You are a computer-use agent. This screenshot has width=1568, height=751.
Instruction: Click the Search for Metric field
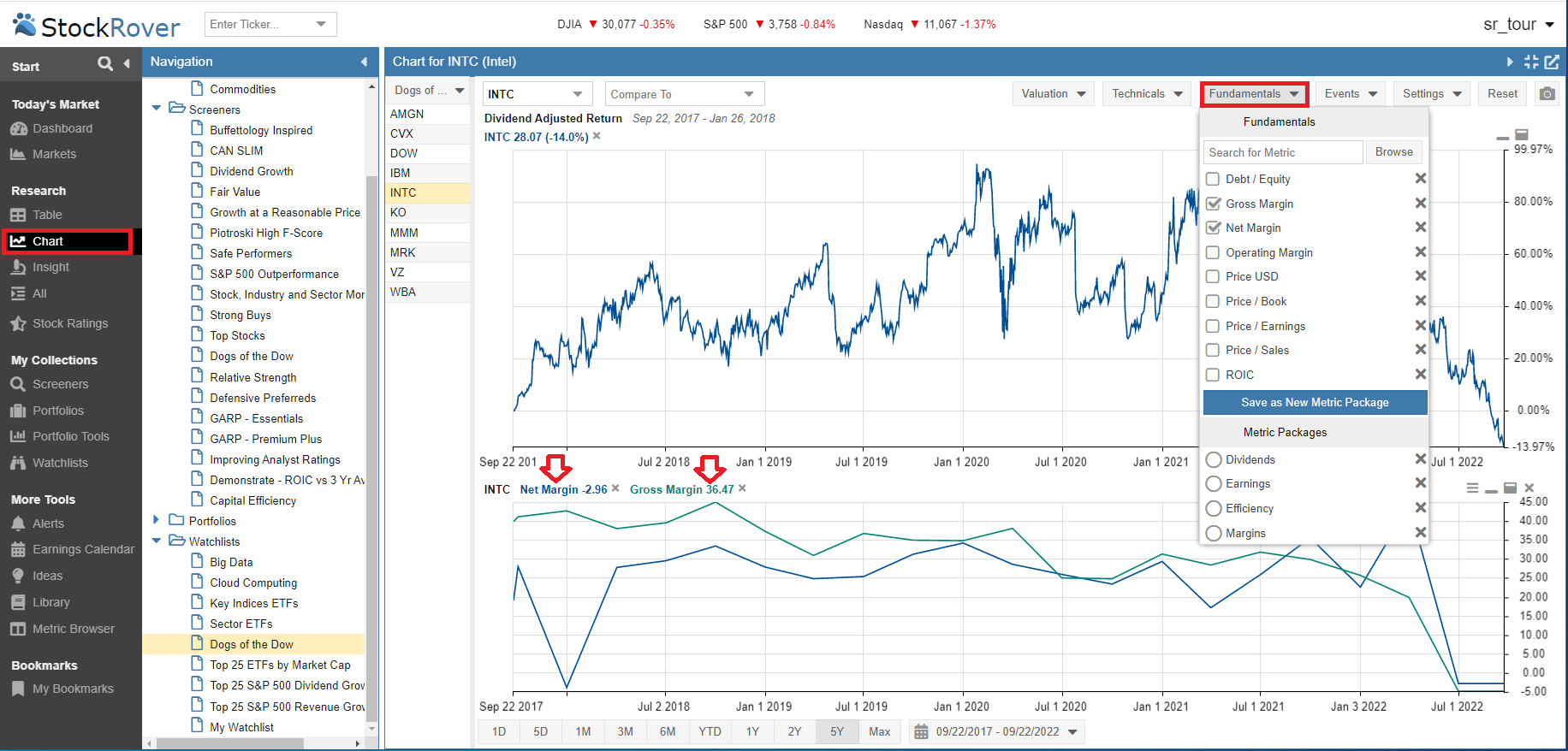pos(1282,152)
